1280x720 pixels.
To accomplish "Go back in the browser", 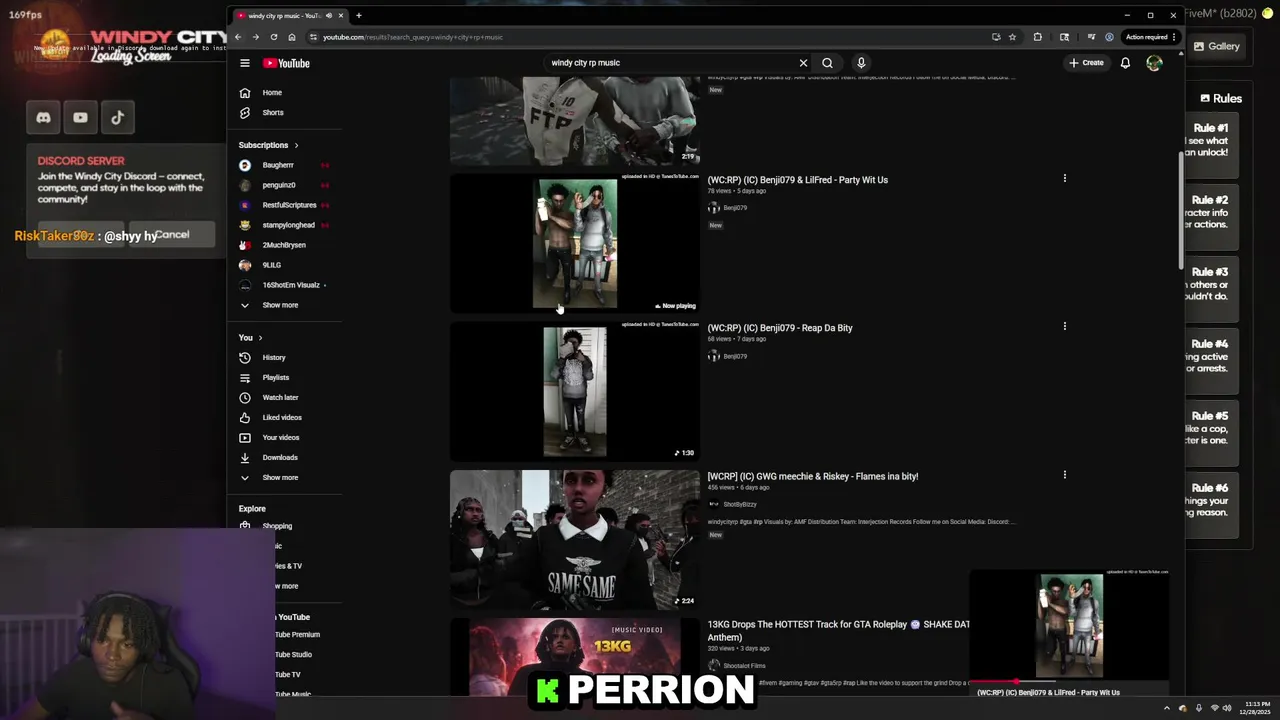I will [238, 37].
